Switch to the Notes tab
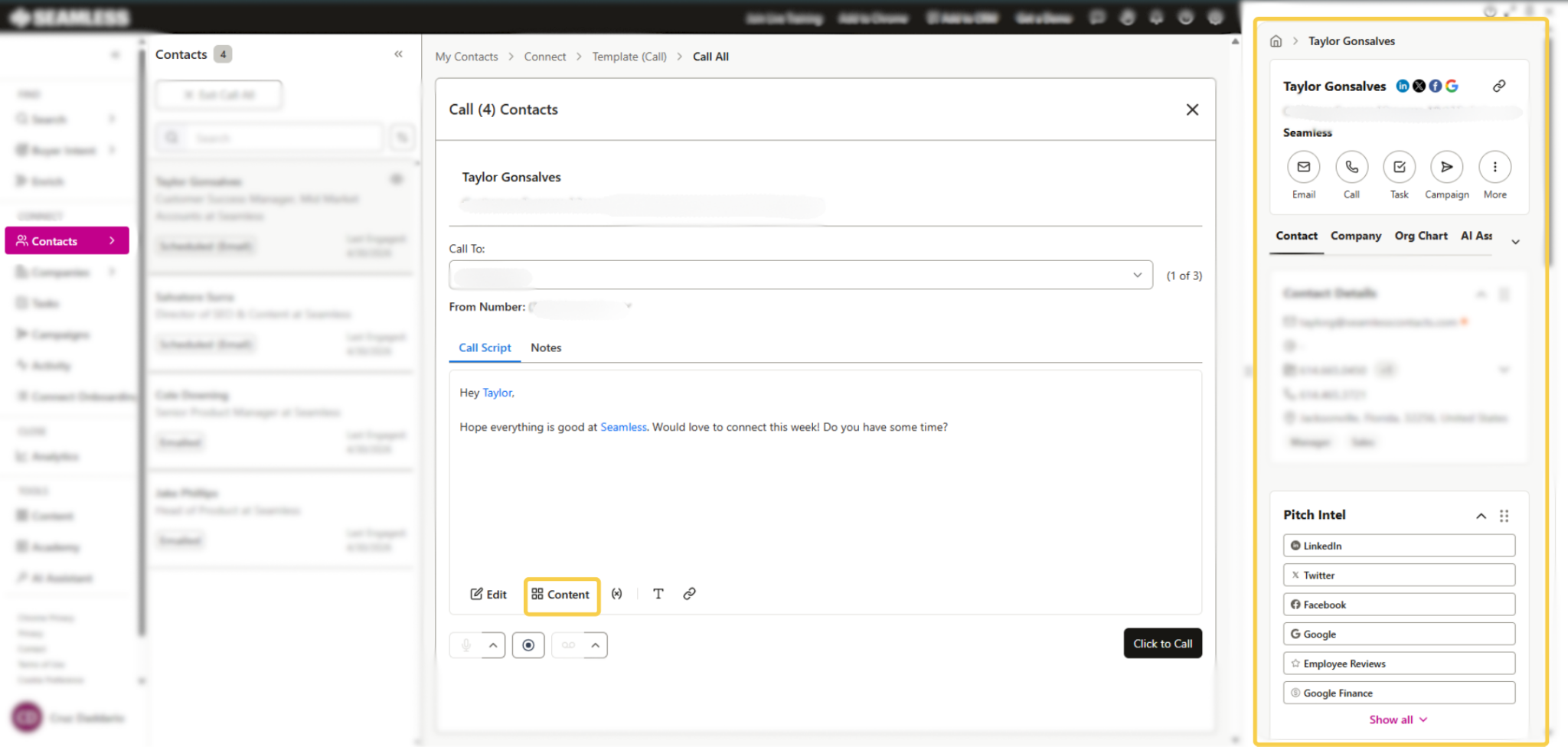This screenshot has height=747, width=1568. (x=546, y=347)
